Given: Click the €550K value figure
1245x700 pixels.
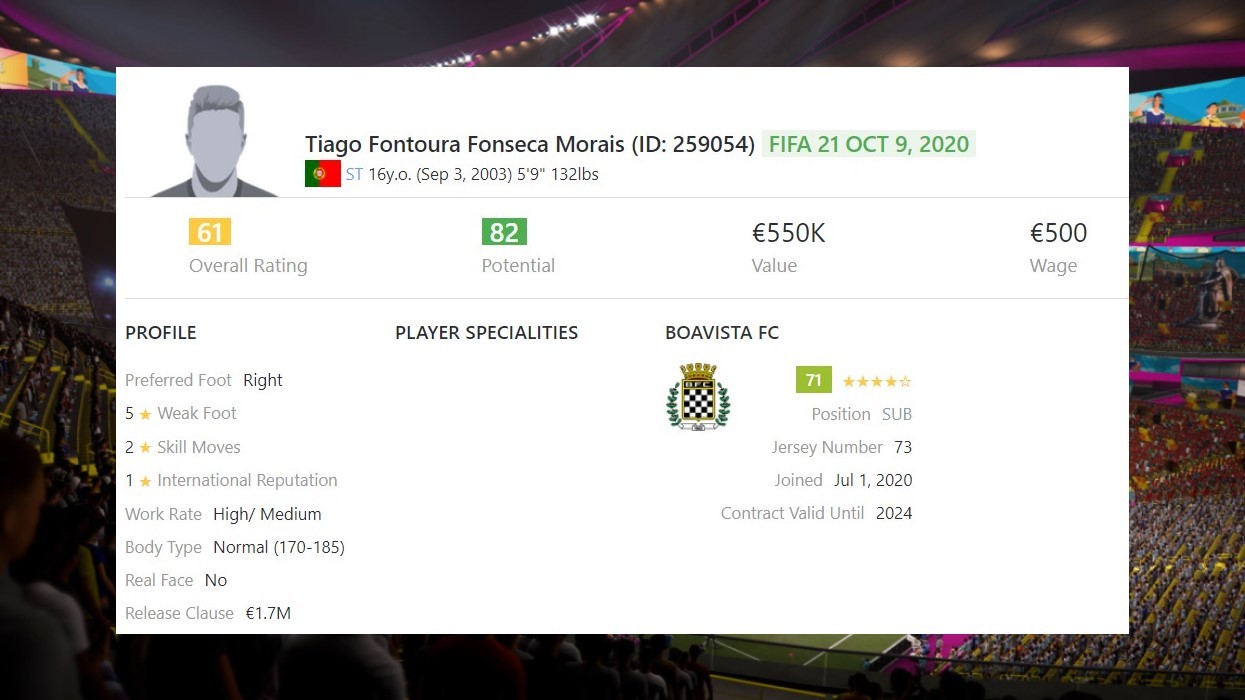Looking at the screenshot, I should click(789, 233).
